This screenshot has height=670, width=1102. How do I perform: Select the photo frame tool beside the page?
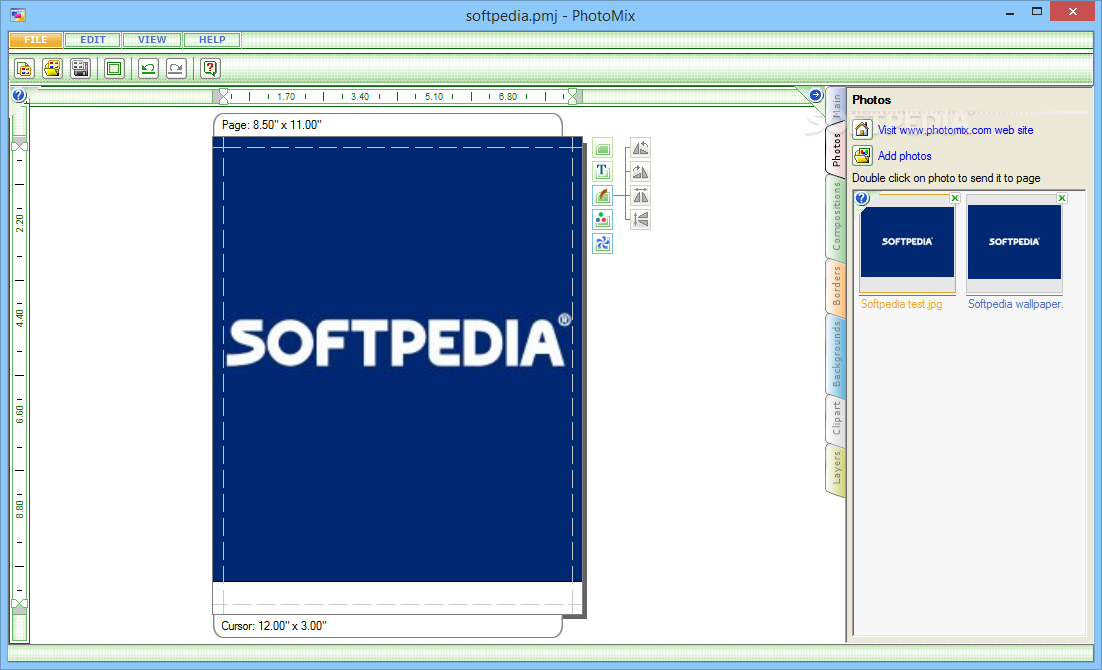[602, 148]
